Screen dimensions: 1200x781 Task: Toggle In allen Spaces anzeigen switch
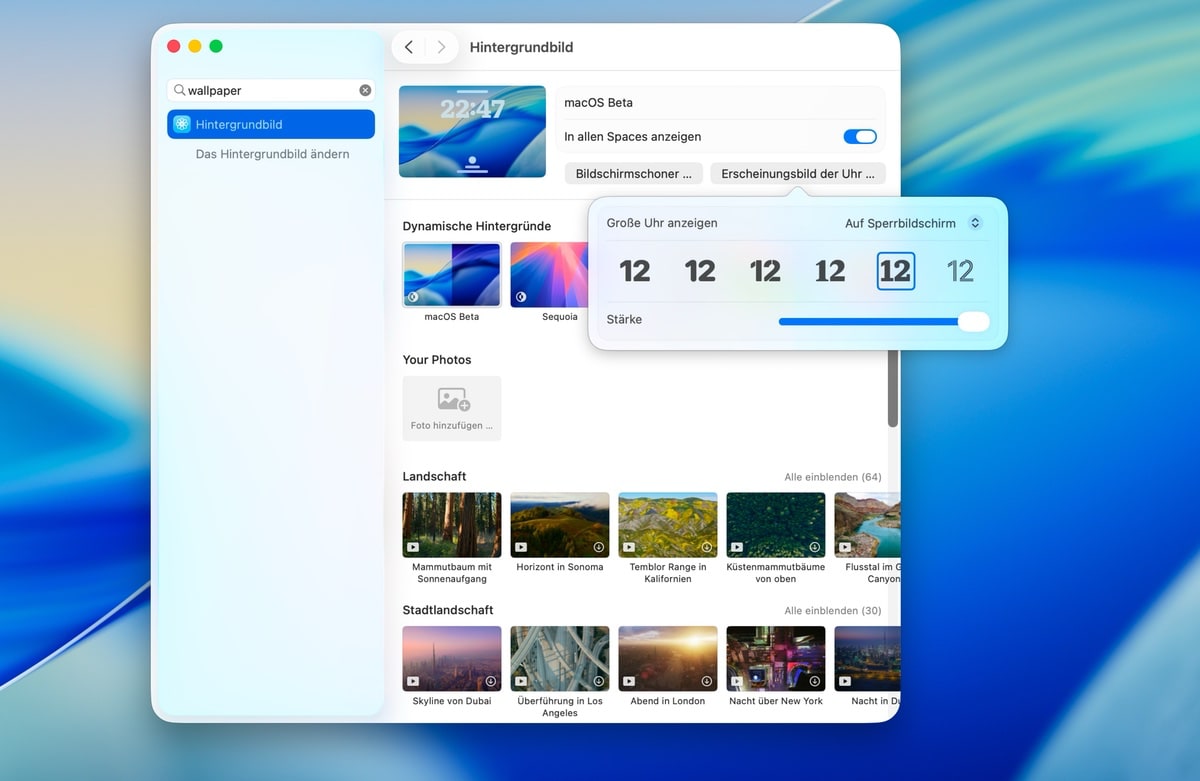pyautogui.click(x=859, y=137)
